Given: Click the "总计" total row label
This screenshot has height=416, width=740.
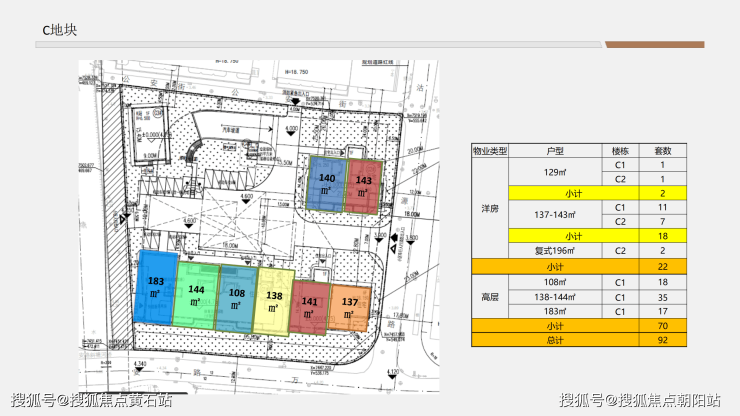Looking at the screenshot, I should pyautogui.click(x=555, y=340).
